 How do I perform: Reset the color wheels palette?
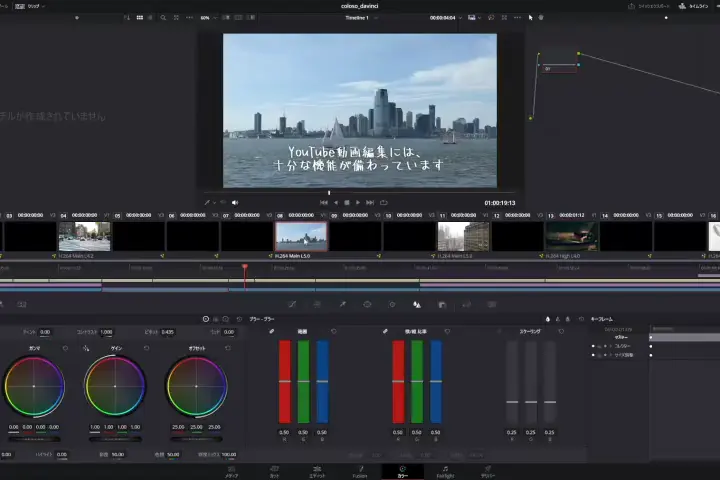pos(239,319)
